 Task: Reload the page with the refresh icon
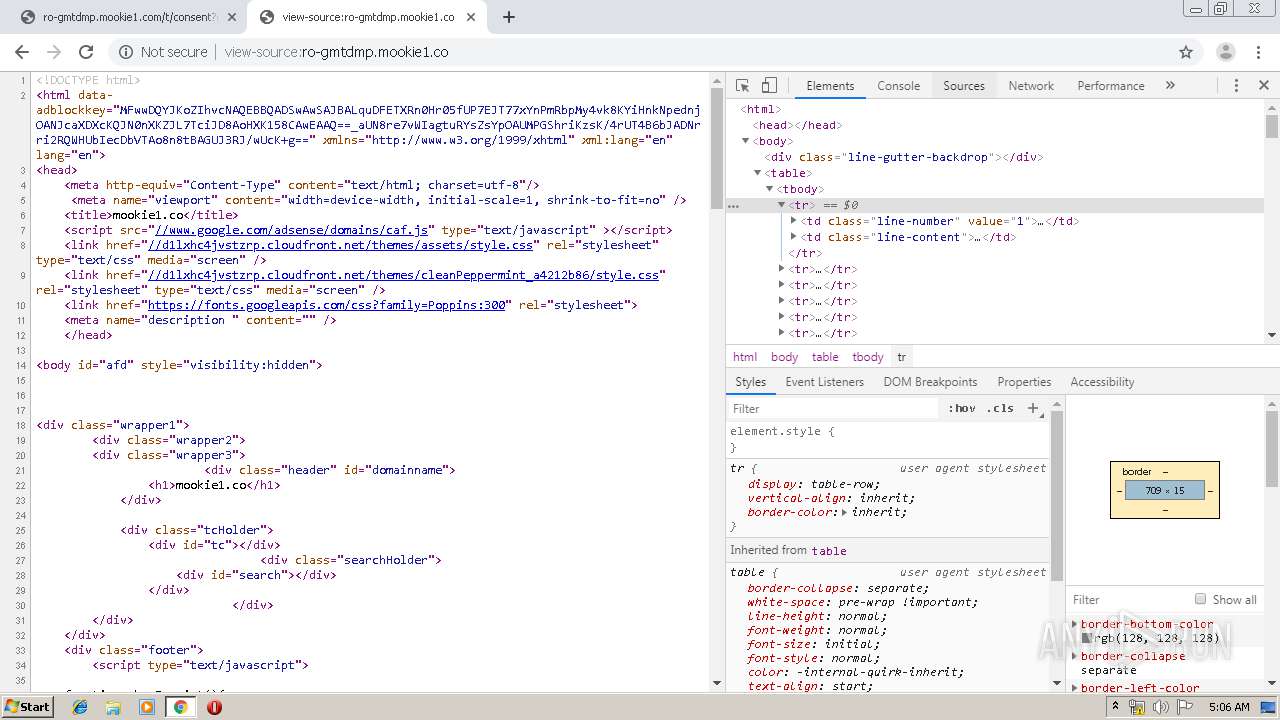[x=86, y=52]
